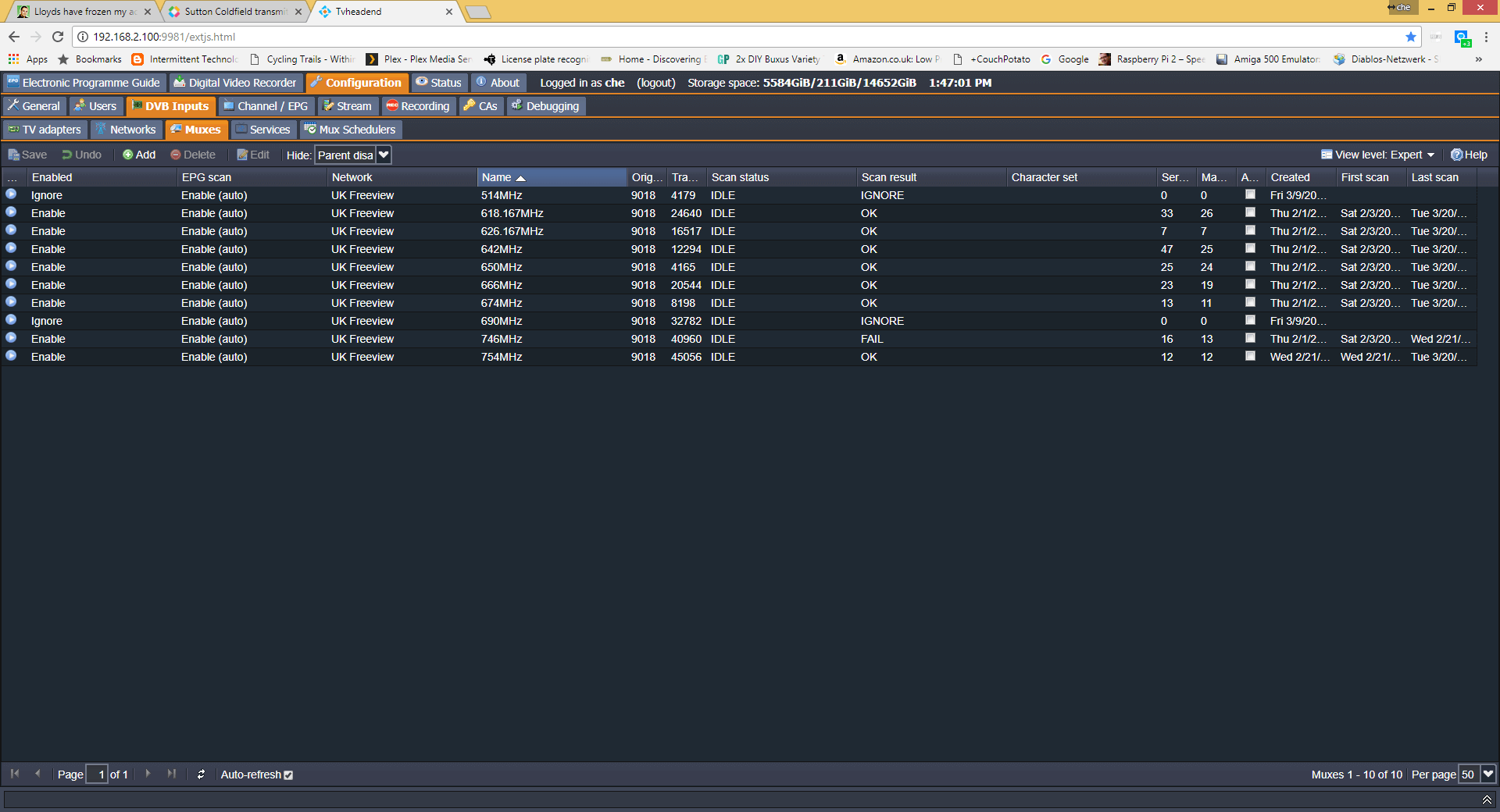
Task: Open details icon for 746MHz mux row
Action: (11, 338)
